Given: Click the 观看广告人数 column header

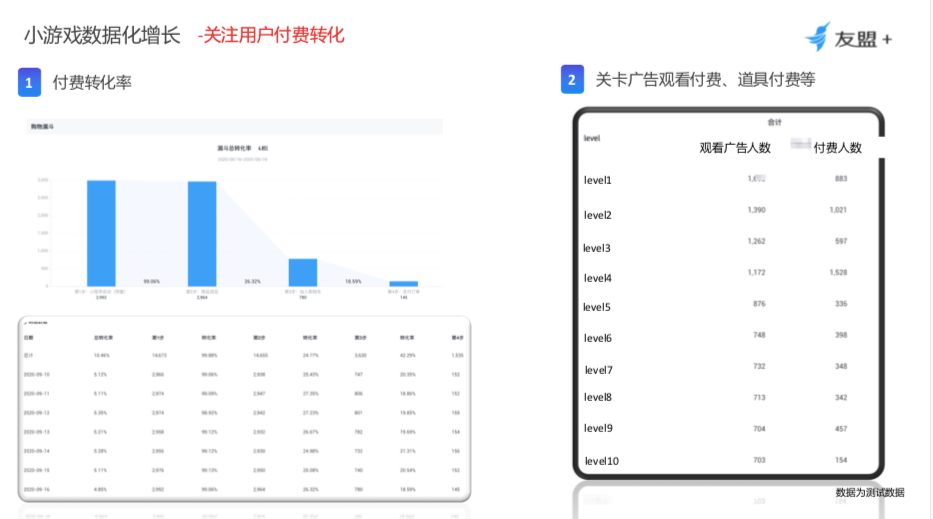Looking at the screenshot, I should [735, 148].
